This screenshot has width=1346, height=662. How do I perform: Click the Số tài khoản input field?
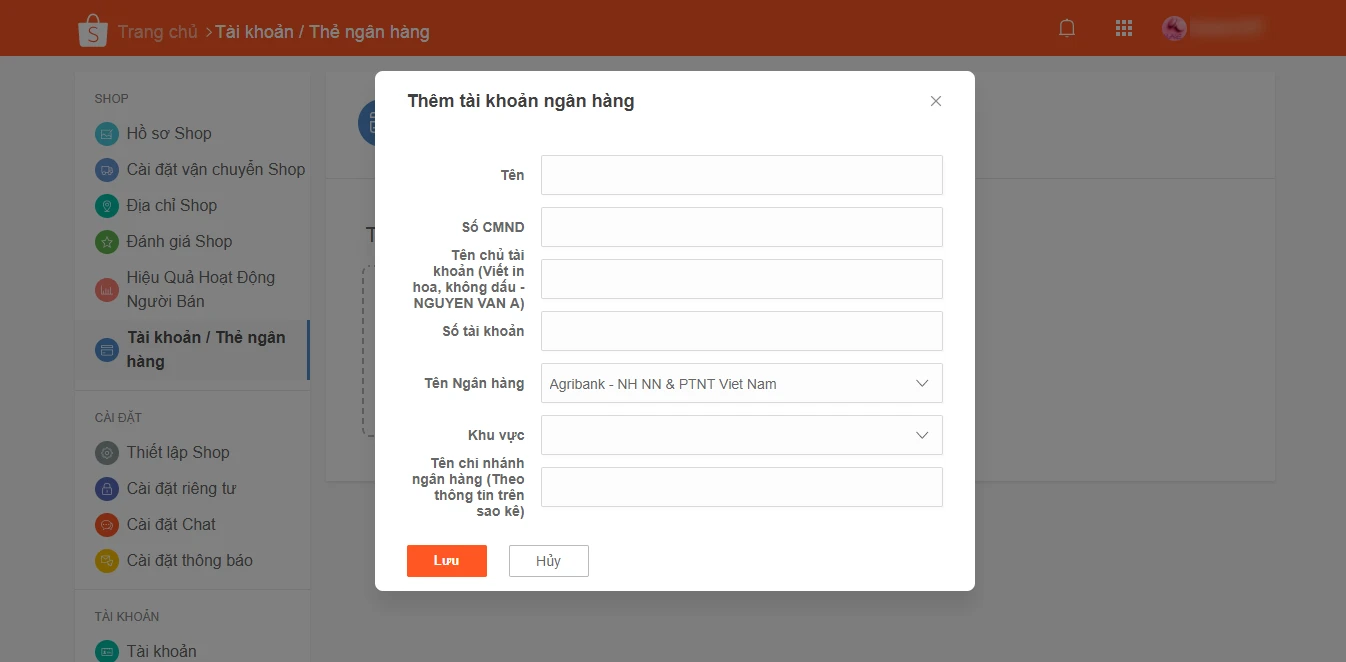(x=741, y=331)
